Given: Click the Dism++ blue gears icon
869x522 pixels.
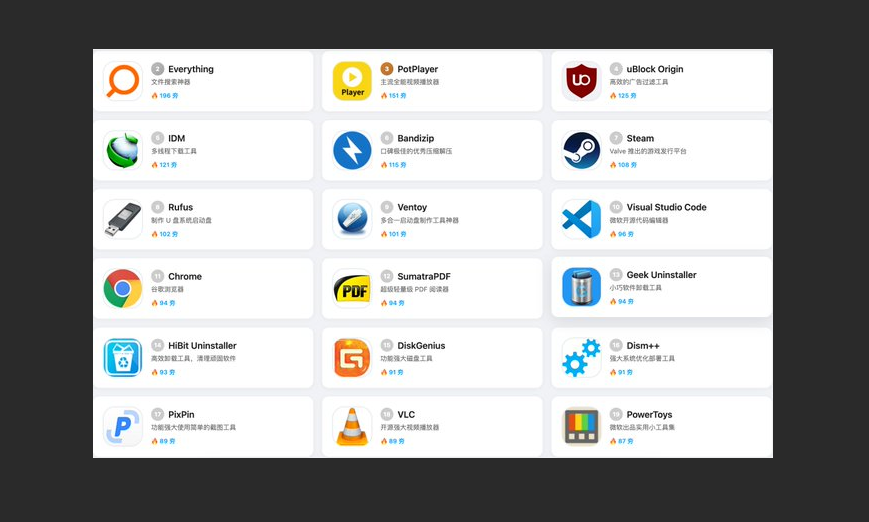Looking at the screenshot, I should (581, 358).
